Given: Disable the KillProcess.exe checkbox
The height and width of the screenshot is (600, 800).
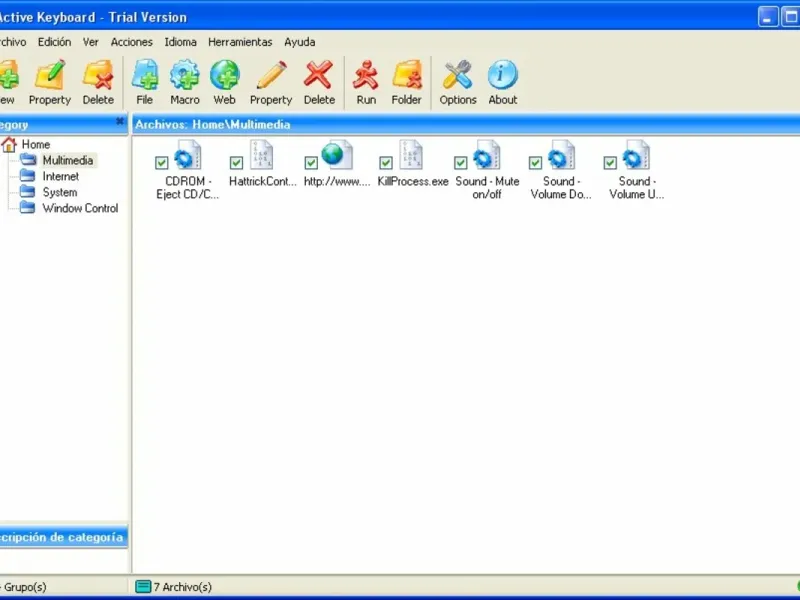Looking at the screenshot, I should pyautogui.click(x=386, y=163).
